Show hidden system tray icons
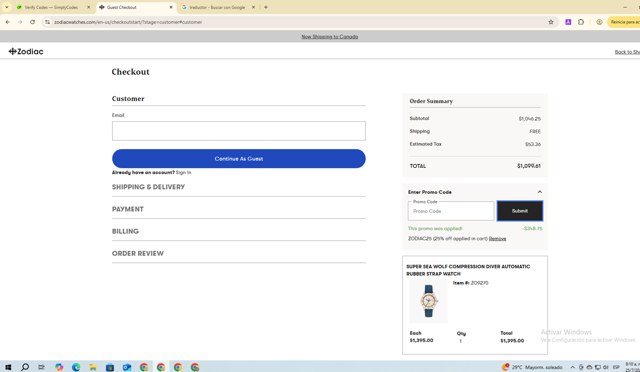640x372 pixels. click(x=573, y=368)
